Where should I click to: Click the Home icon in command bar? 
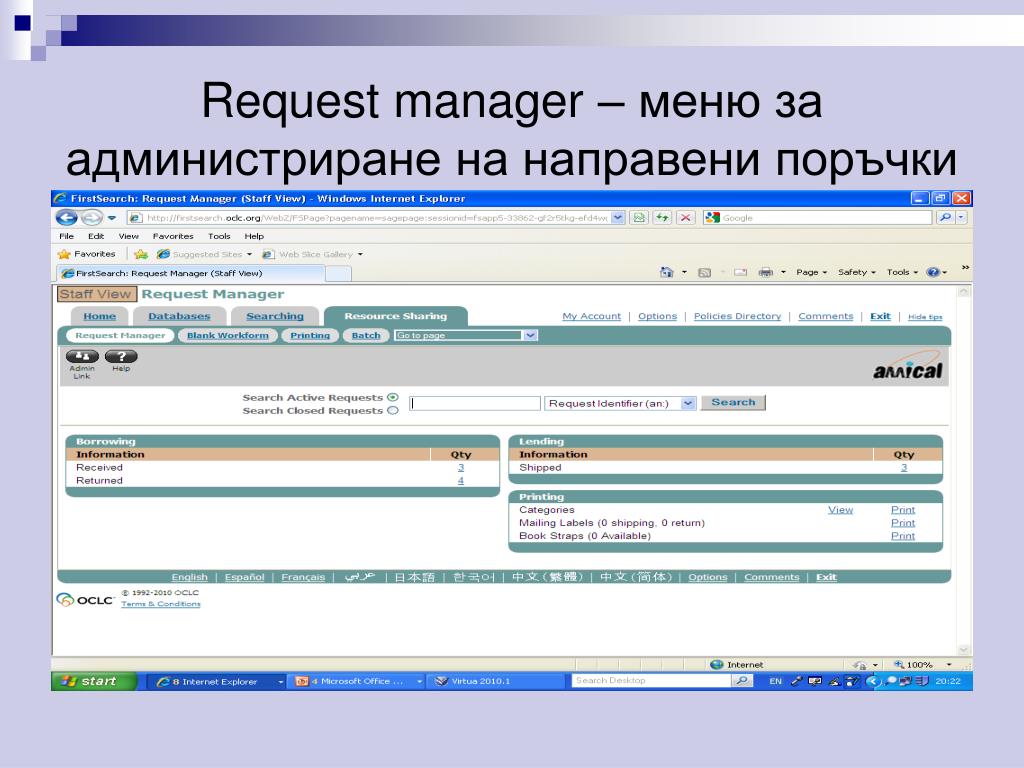666,272
